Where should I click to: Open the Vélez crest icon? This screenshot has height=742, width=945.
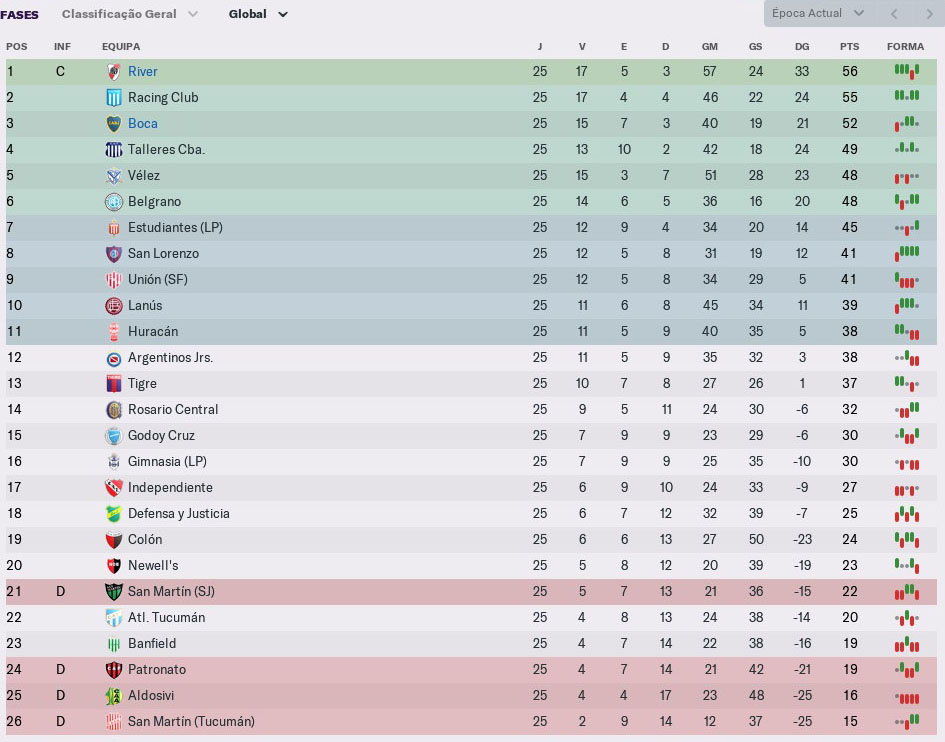113,175
